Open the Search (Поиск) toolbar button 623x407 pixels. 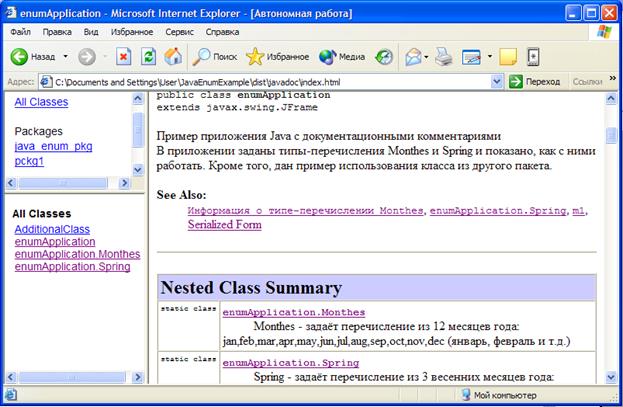pyautogui.click(x=215, y=57)
